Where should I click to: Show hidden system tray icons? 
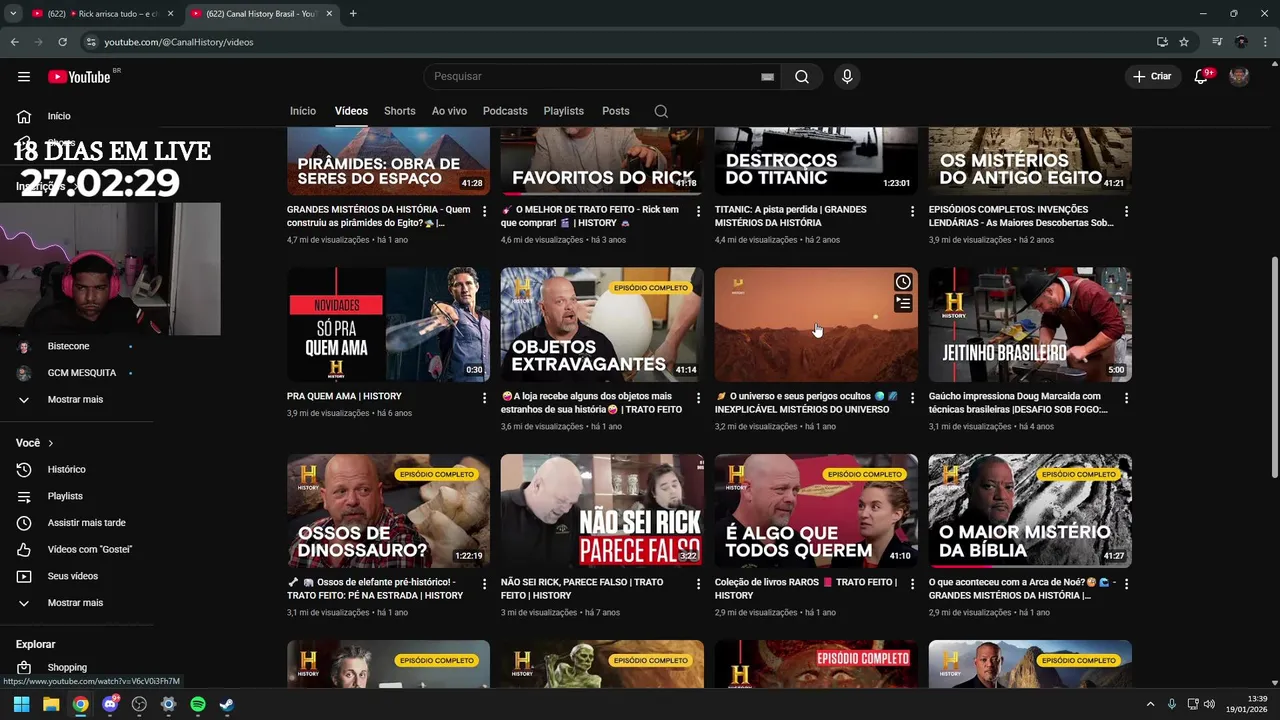pyautogui.click(x=1150, y=704)
